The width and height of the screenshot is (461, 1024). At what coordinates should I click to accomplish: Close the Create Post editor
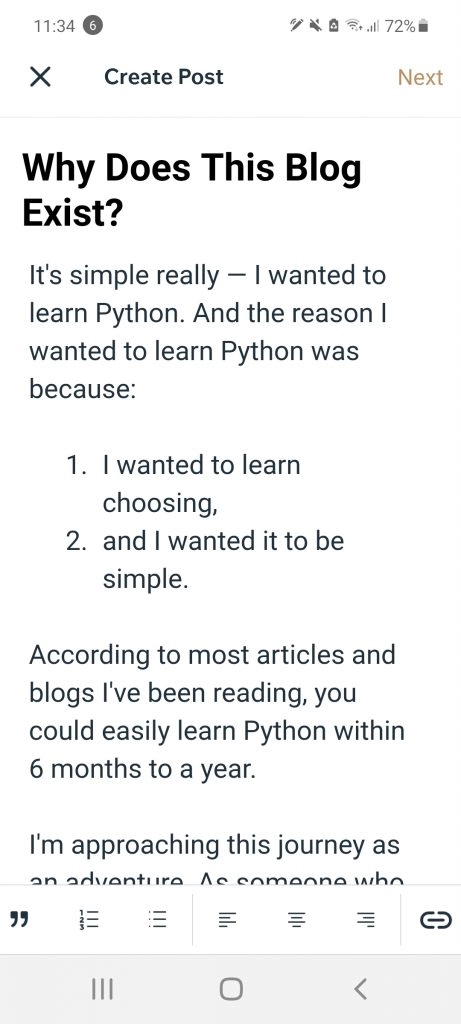pyautogui.click(x=40, y=77)
